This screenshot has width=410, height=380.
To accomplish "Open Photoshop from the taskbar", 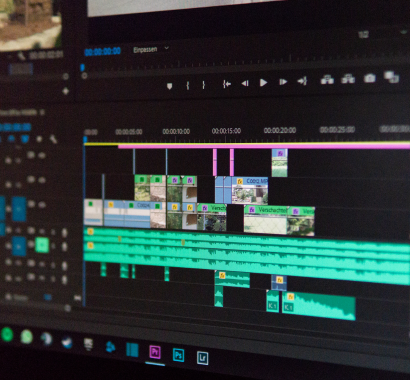I will click(x=178, y=354).
